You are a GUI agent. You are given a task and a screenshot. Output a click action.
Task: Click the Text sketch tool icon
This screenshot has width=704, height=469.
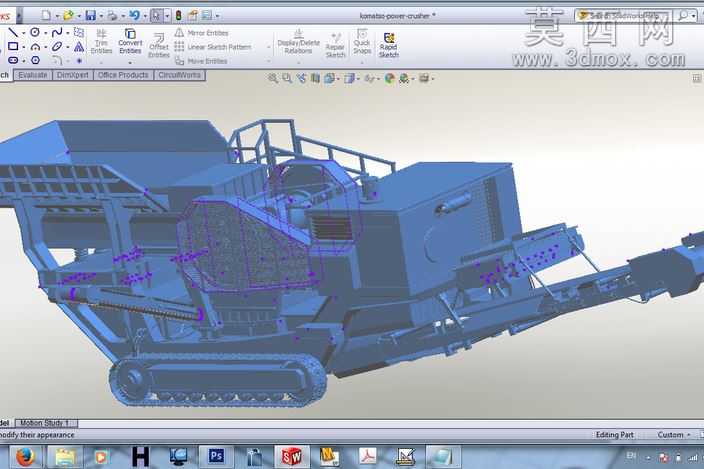pos(79,46)
